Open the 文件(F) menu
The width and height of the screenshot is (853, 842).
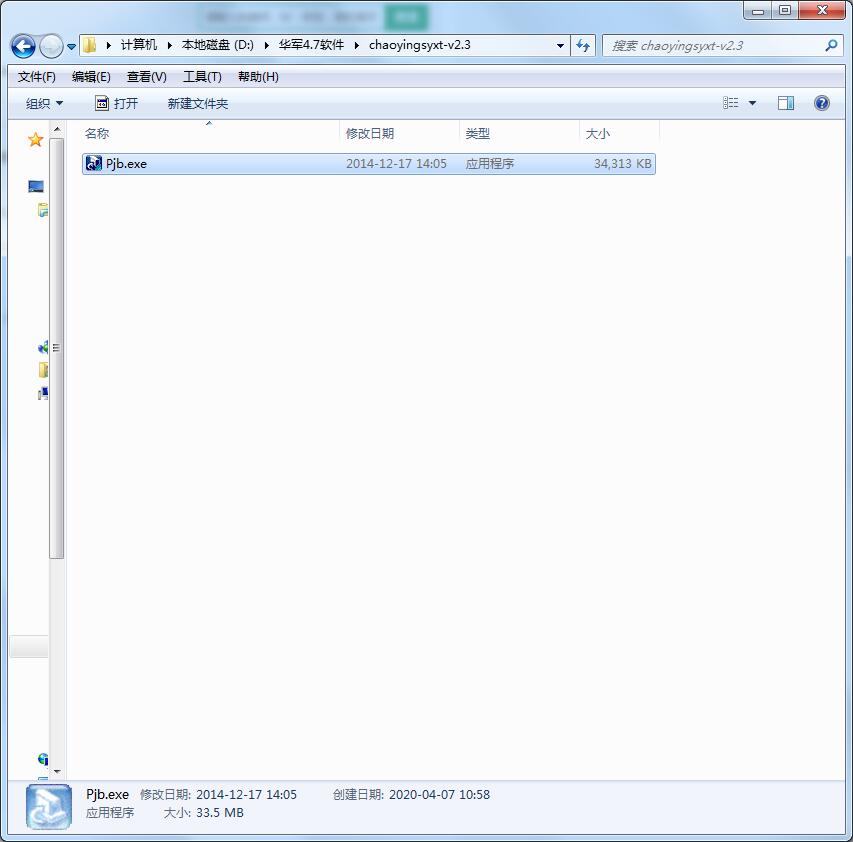click(x=36, y=77)
